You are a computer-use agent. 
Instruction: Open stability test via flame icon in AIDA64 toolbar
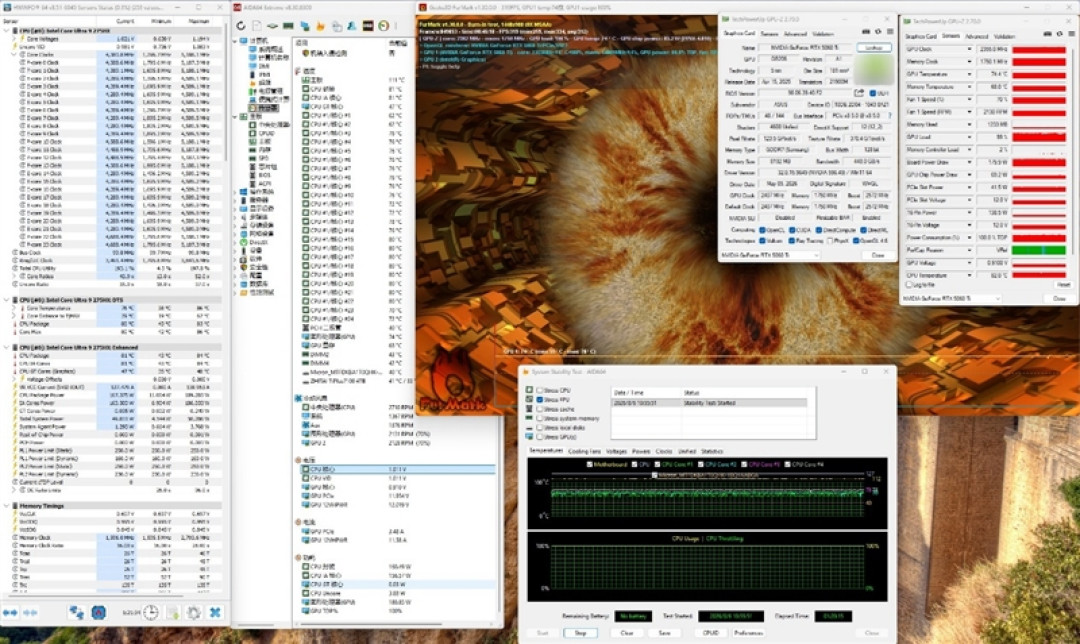(320, 26)
